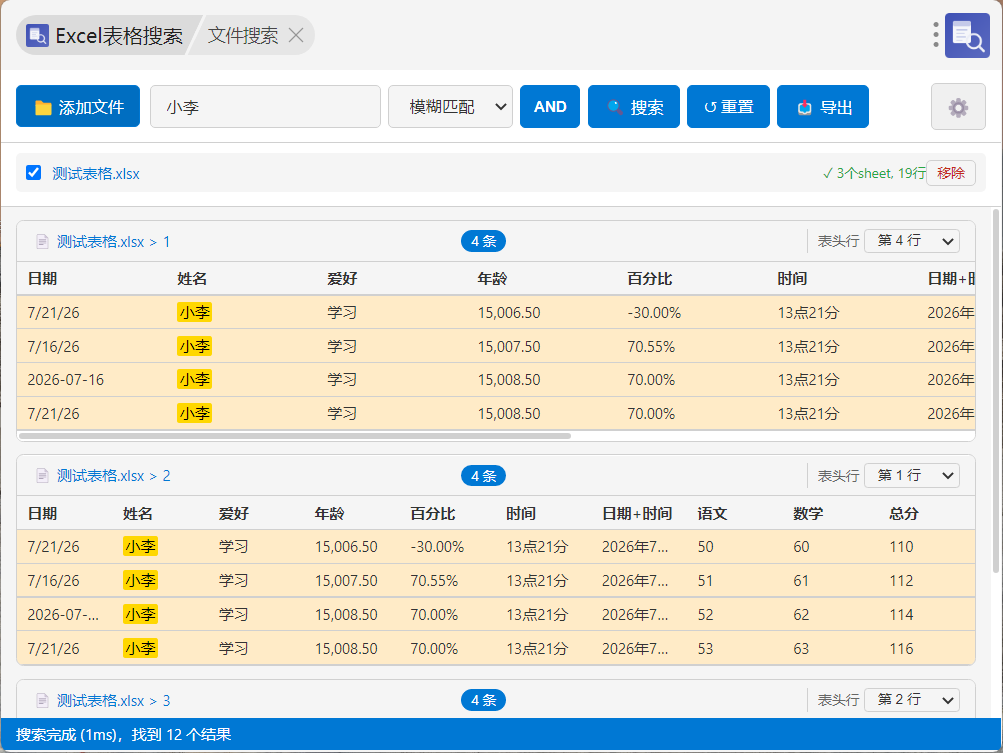Expand the 第 4 行 header row dropdown
This screenshot has height=753, width=1003.
(912, 241)
